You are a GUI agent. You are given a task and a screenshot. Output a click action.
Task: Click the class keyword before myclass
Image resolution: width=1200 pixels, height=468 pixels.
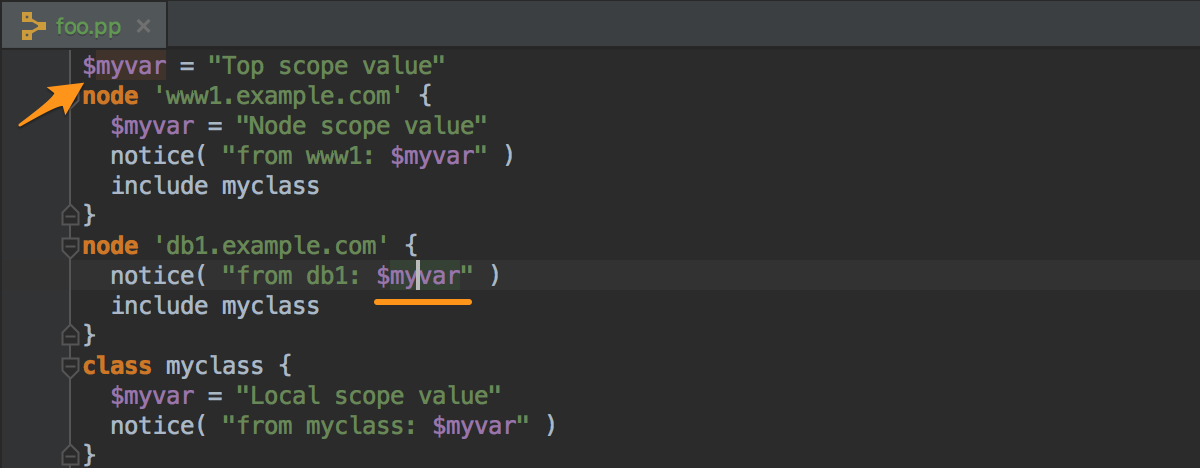pyautogui.click(x=117, y=365)
